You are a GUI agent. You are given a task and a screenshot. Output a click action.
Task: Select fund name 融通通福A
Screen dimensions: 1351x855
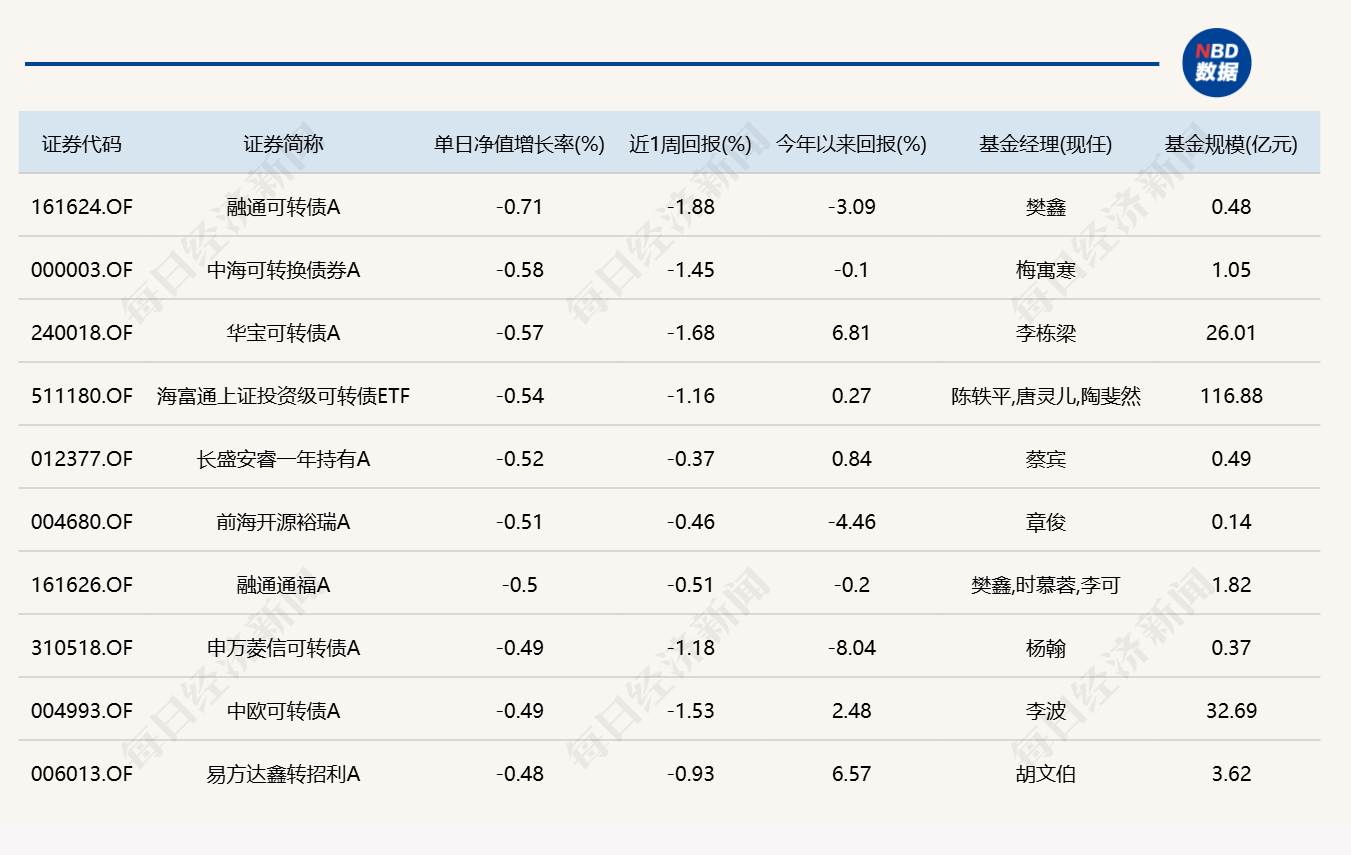click(283, 585)
